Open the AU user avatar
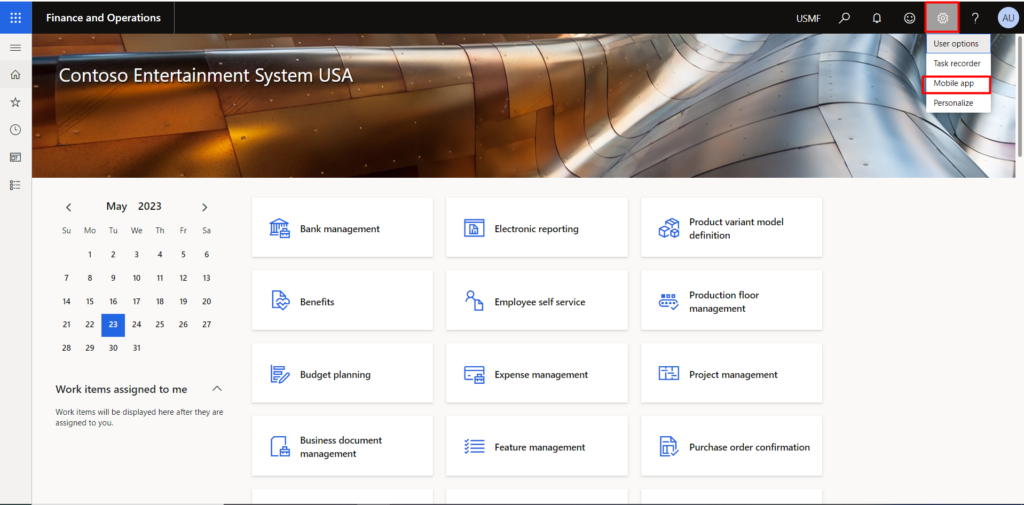This screenshot has height=505, width=1024. [1008, 18]
